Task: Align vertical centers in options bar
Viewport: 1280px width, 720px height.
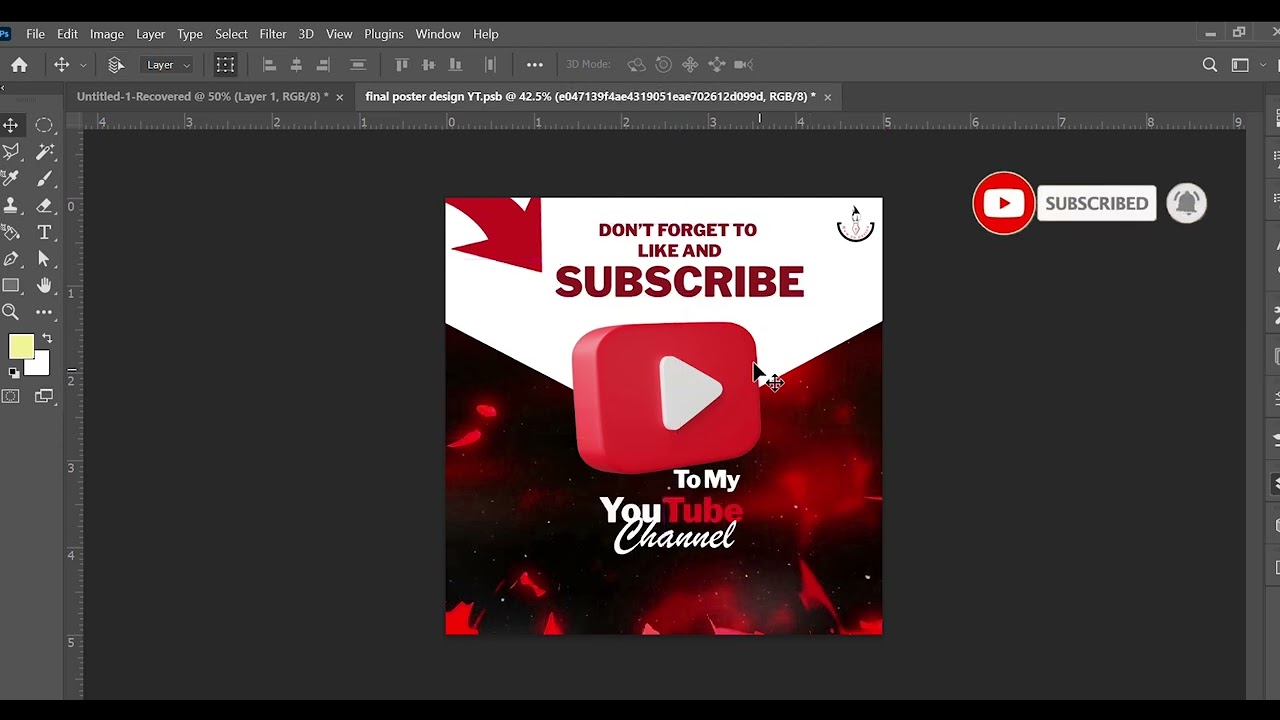Action: [x=428, y=65]
